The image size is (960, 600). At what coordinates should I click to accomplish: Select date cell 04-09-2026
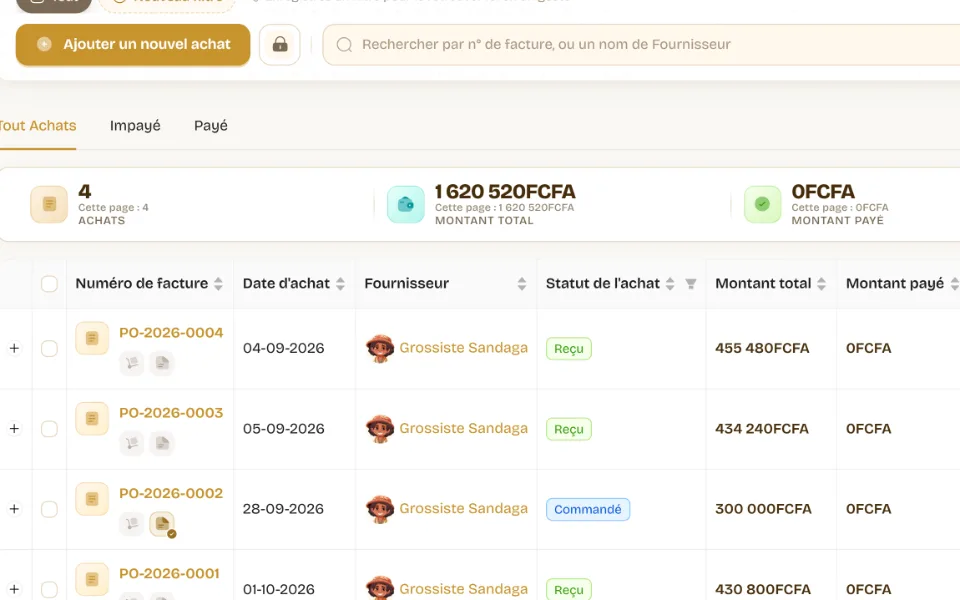(283, 348)
